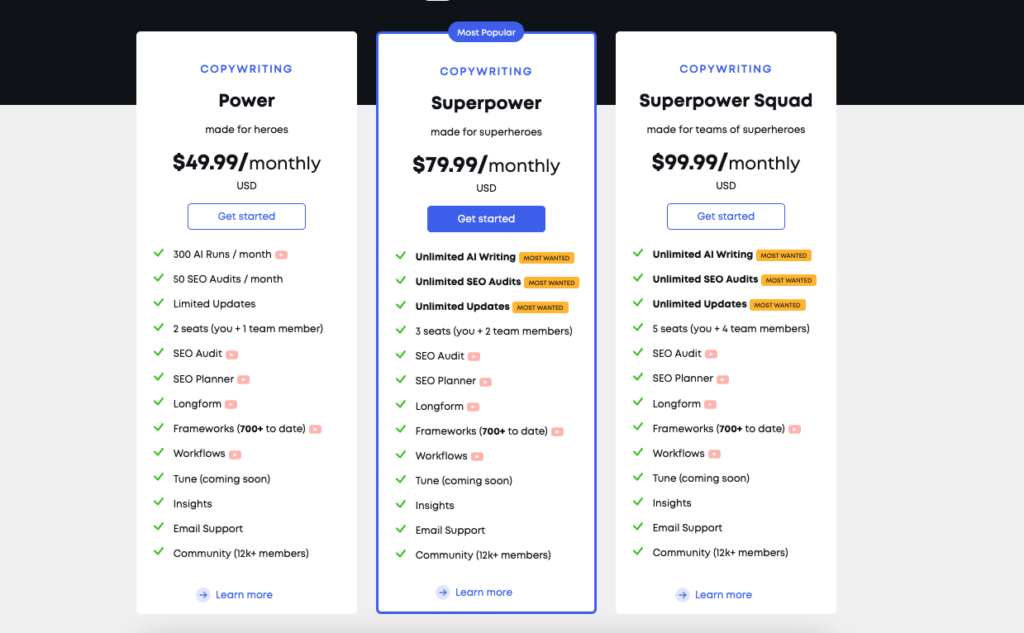Click Workflows video icon in Superpower plan
Viewport: 1024px width, 633px height.
coord(477,457)
